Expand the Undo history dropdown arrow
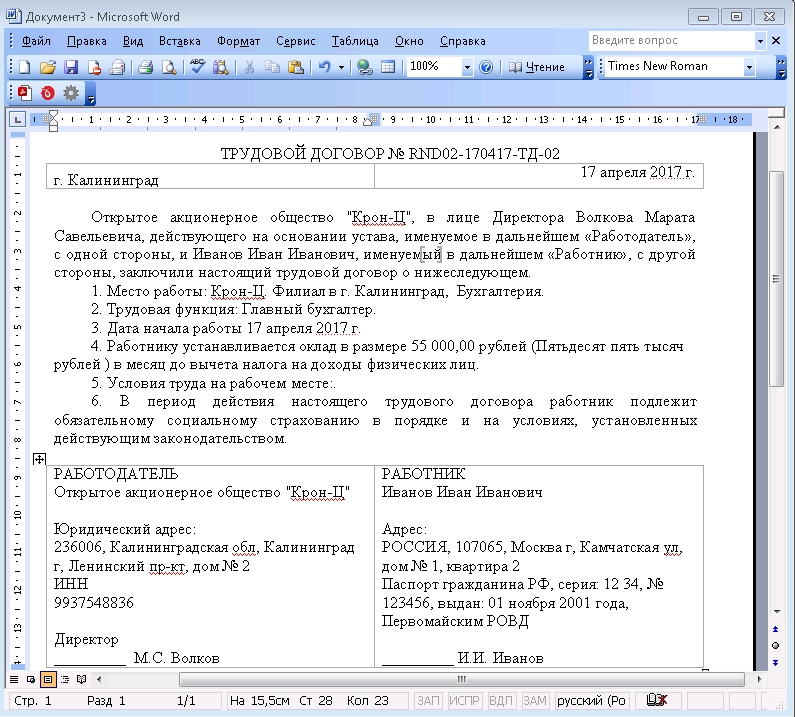 pyautogui.click(x=341, y=67)
